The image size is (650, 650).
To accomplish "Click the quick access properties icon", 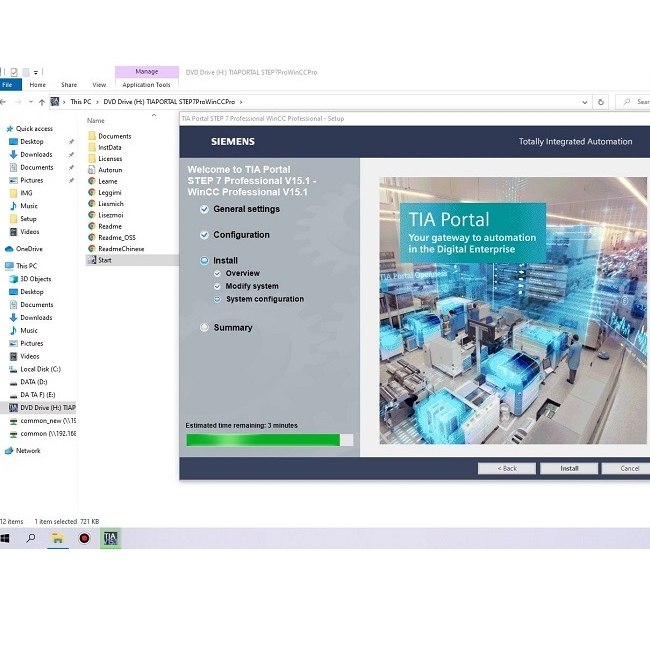I will pyautogui.click(x=14, y=73).
